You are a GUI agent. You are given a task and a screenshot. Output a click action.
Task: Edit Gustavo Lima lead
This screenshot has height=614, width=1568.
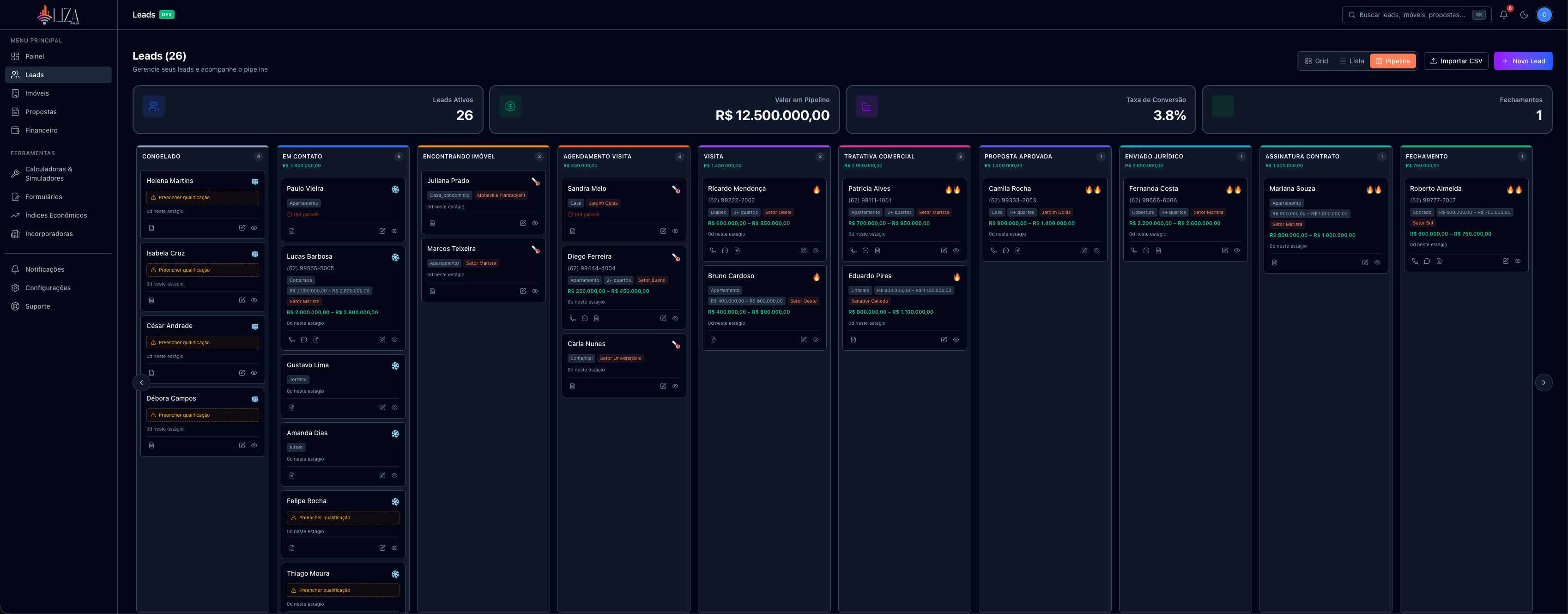382,407
